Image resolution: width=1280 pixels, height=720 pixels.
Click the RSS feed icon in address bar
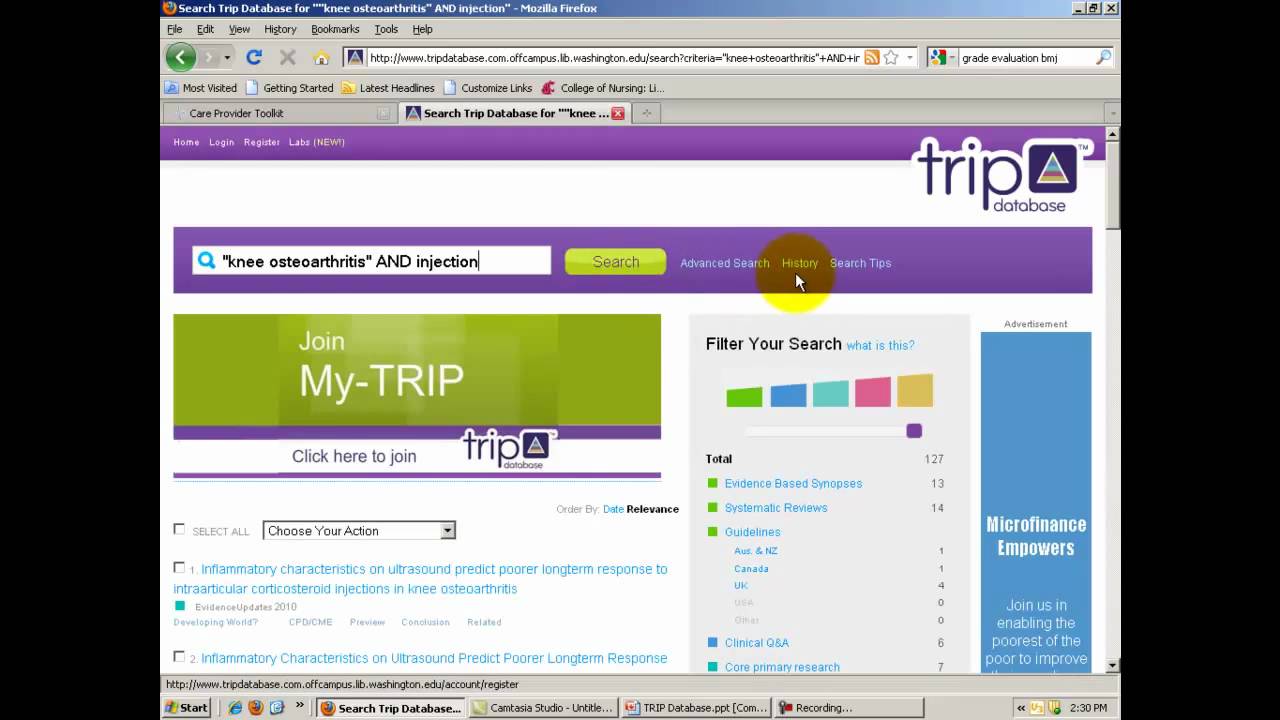[x=872, y=58]
